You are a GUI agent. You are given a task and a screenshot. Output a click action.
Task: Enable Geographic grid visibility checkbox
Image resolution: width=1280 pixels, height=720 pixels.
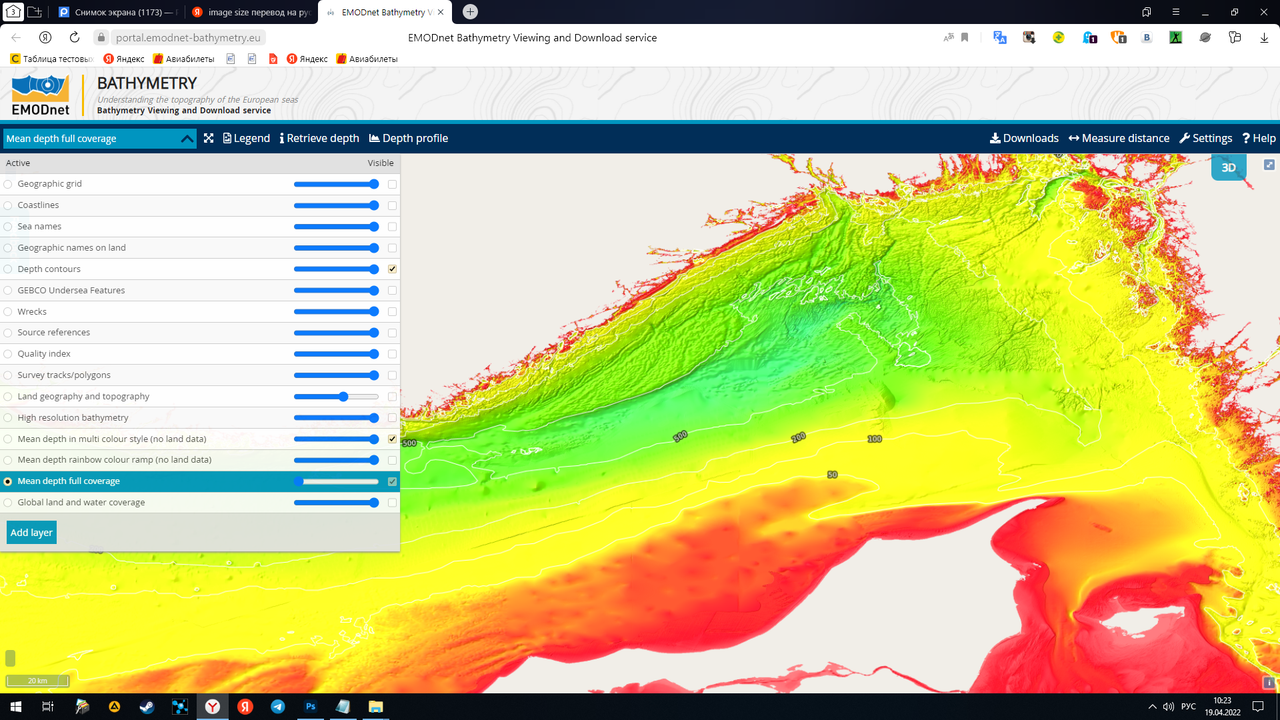pyautogui.click(x=392, y=184)
